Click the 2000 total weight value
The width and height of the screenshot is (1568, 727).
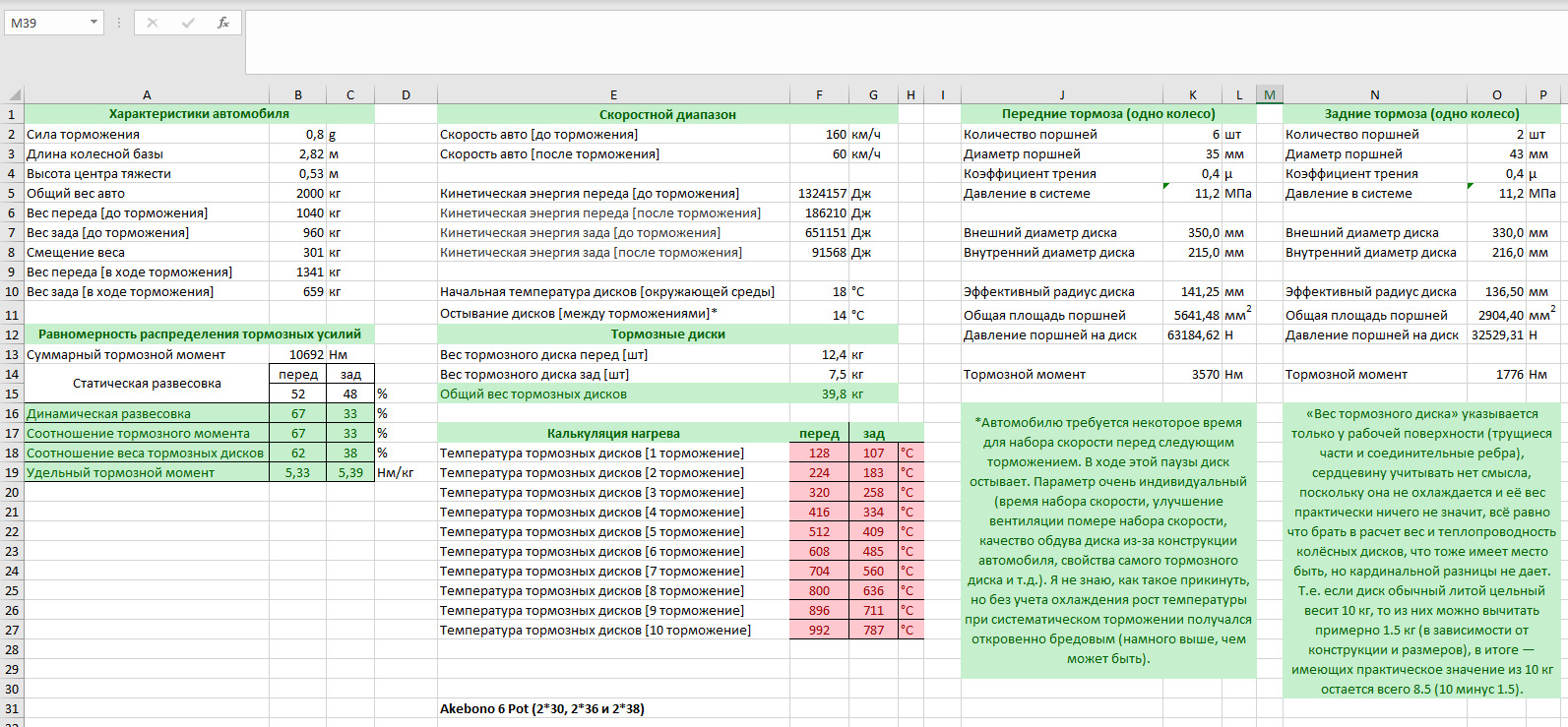click(298, 193)
